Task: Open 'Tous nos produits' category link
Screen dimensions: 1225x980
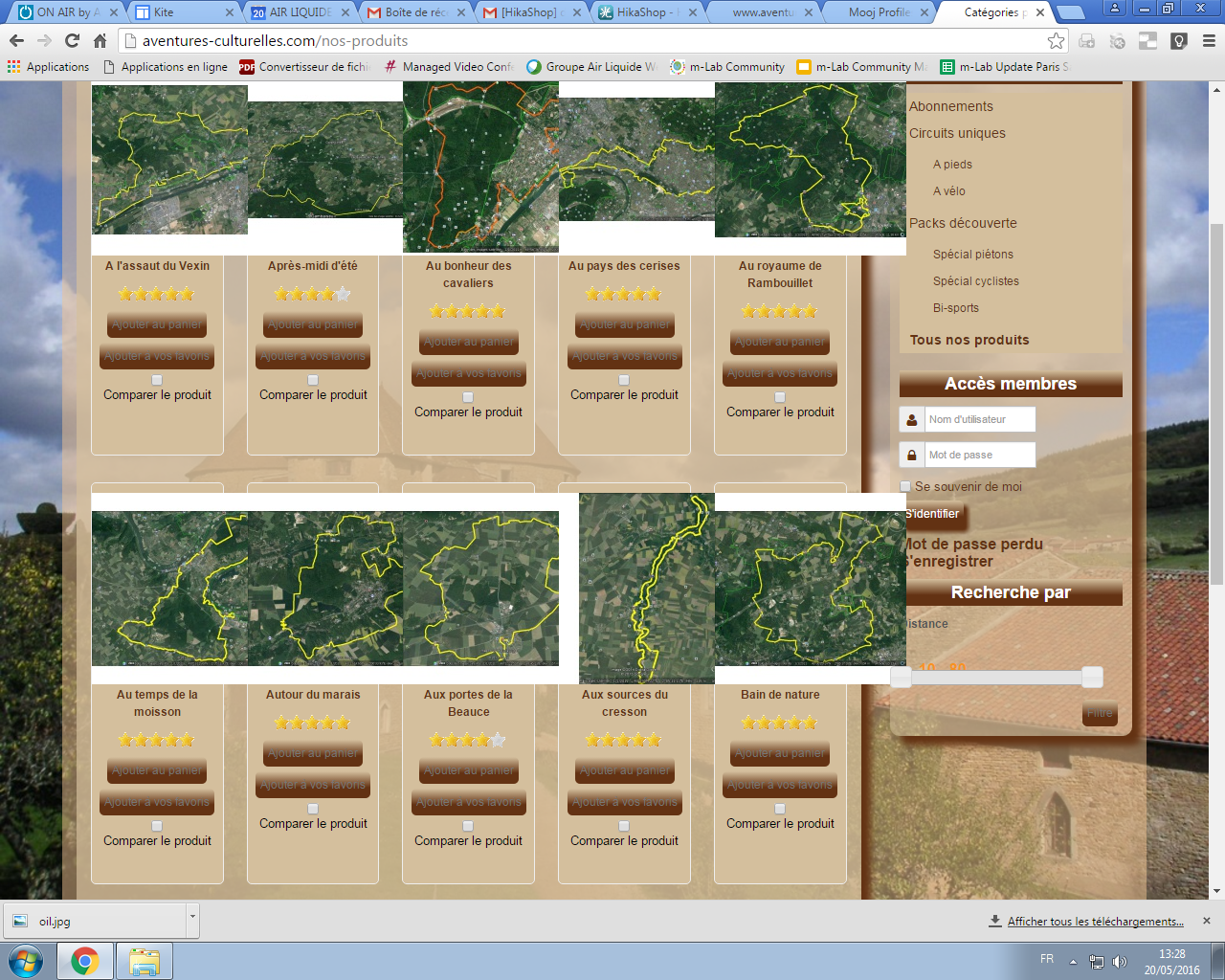Action: click(969, 340)
